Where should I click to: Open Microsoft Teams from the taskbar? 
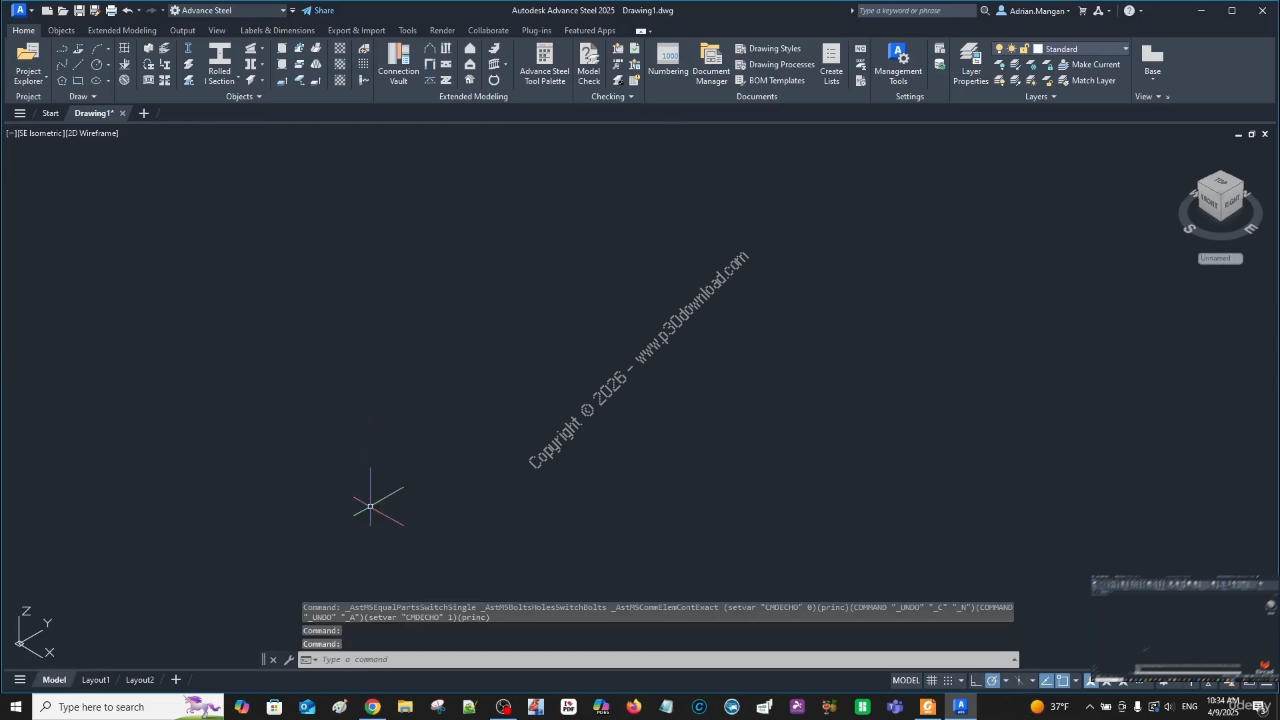[895, 707]
